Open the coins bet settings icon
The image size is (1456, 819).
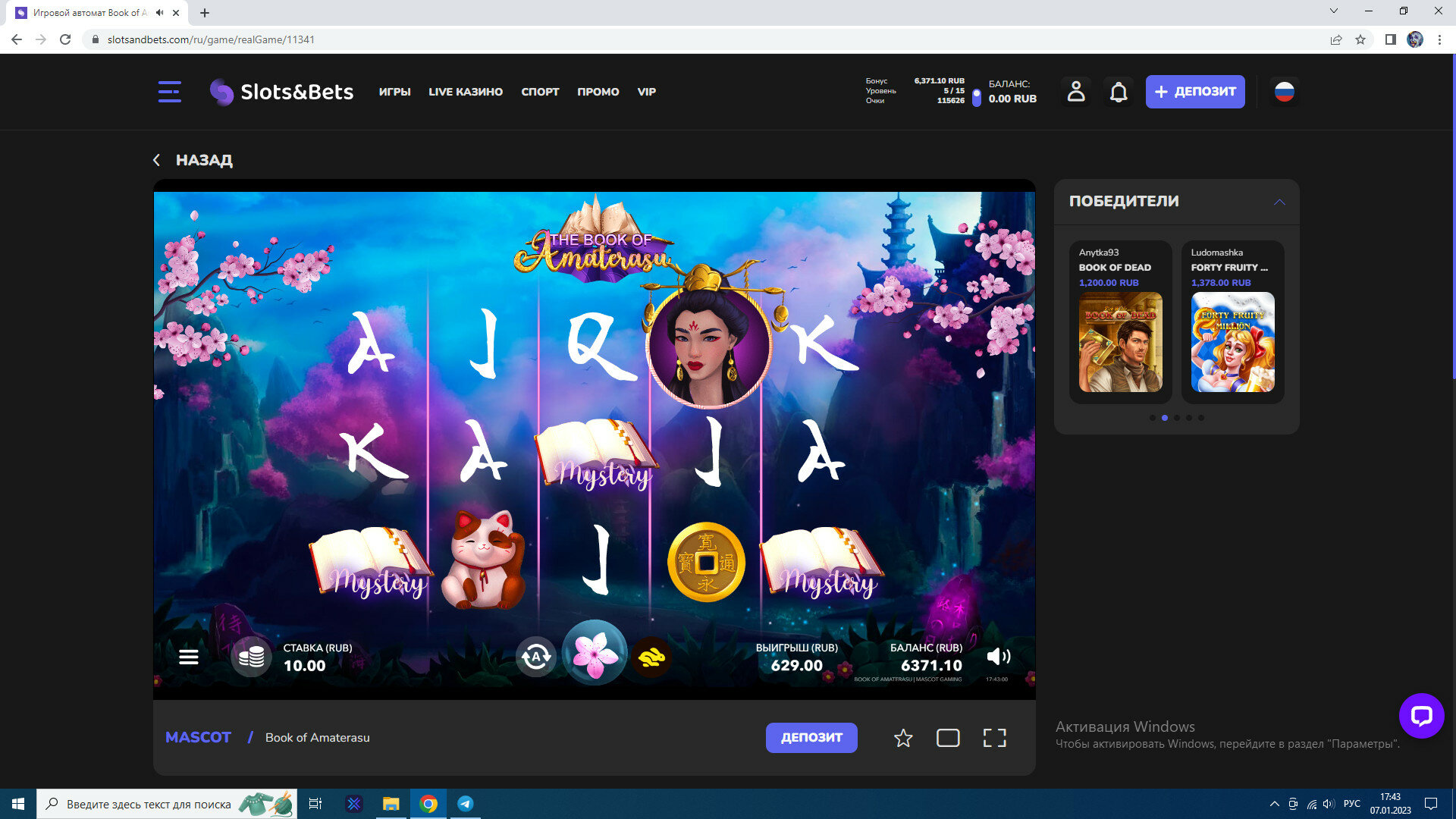click(x=251, y=657)
